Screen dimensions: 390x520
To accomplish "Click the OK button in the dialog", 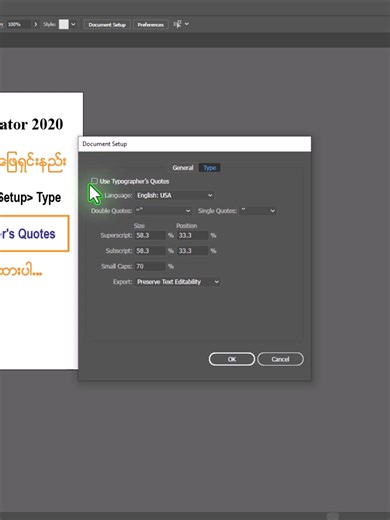I will point(232,359).
